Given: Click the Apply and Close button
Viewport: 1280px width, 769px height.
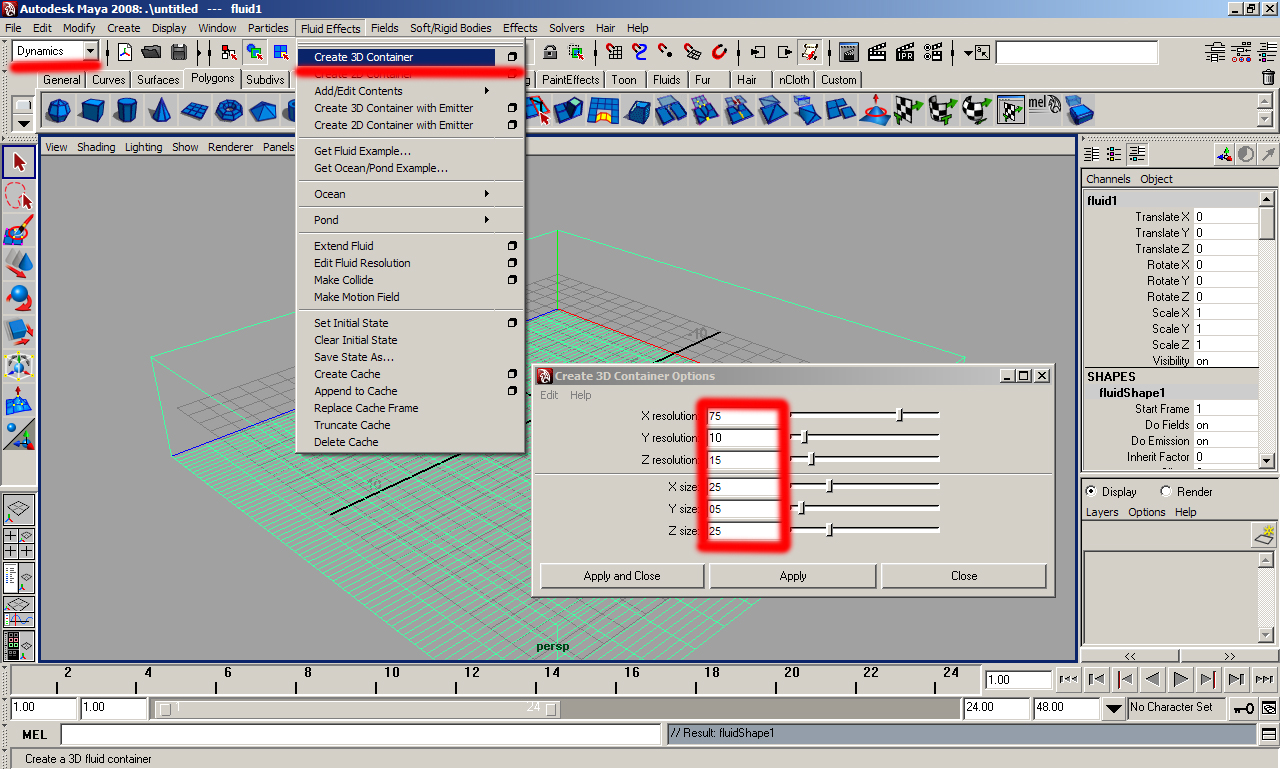Looking at the screenshot, I should (x=622, y=576).
